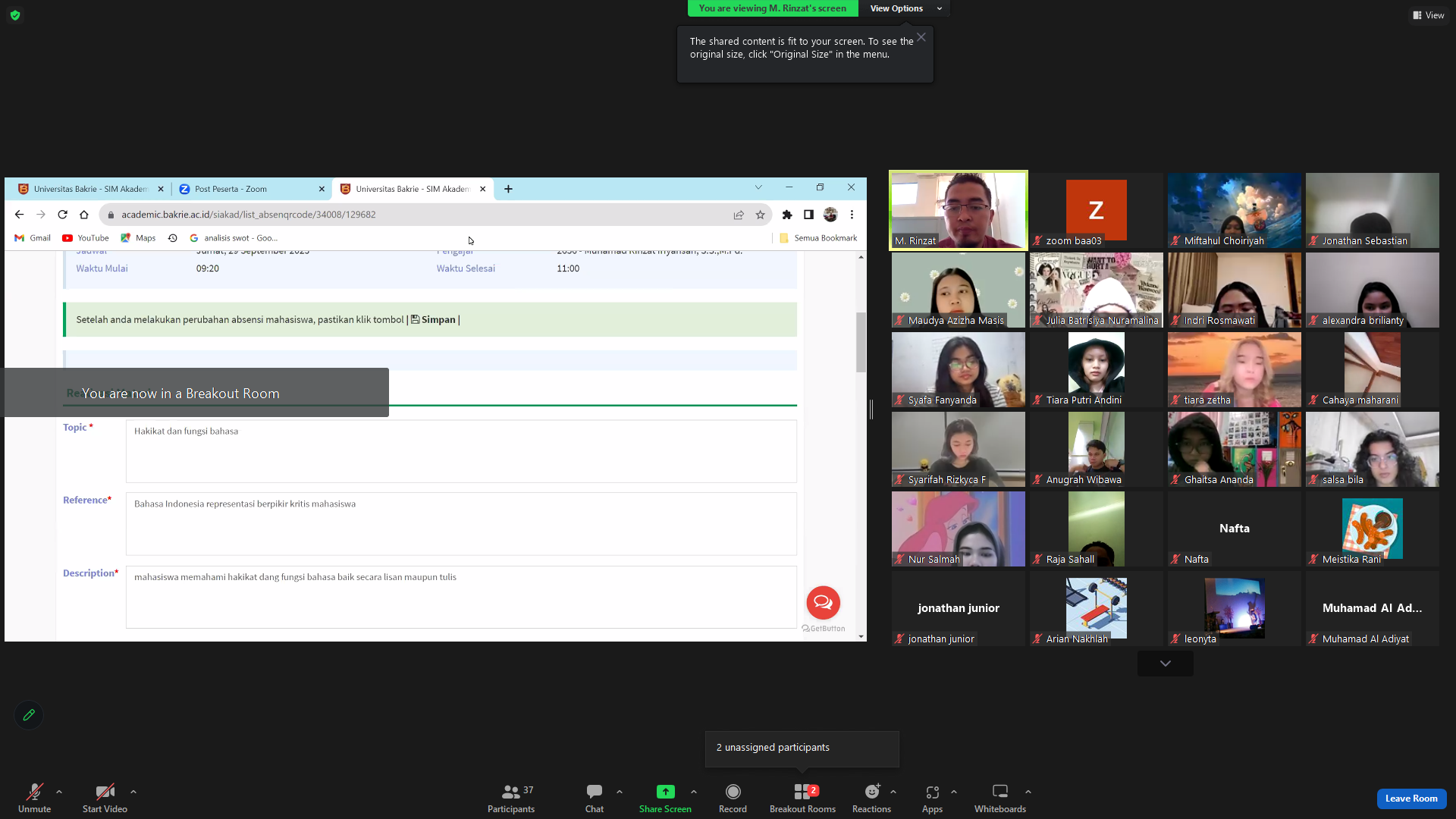The image size is (1456, 819).
Task: Click the browser Forward arrow
Action: (41, 215)
